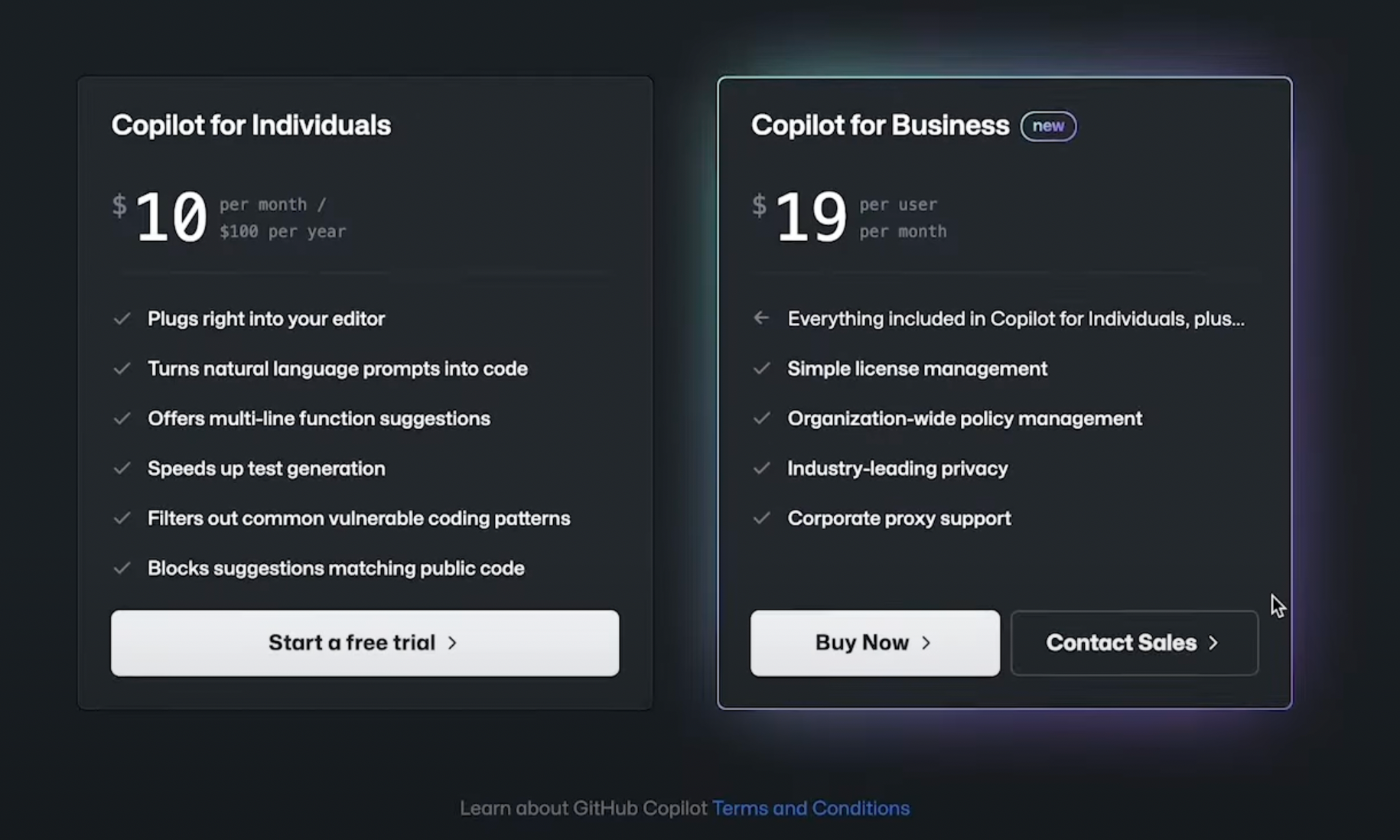Click the checkmark beside Corporate proxy support
The width and height of the screenshot is (1400, 840).
[762, 519]
